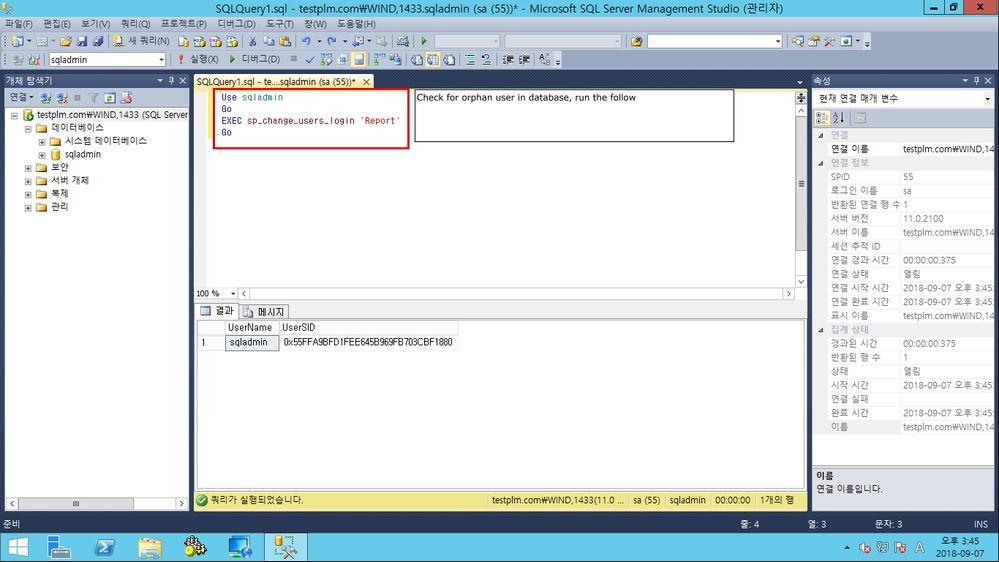Screen dimensions: 999x562
Task: Click the Object Explorer horizontal scrollbar thumb
Action: (76, 503)
